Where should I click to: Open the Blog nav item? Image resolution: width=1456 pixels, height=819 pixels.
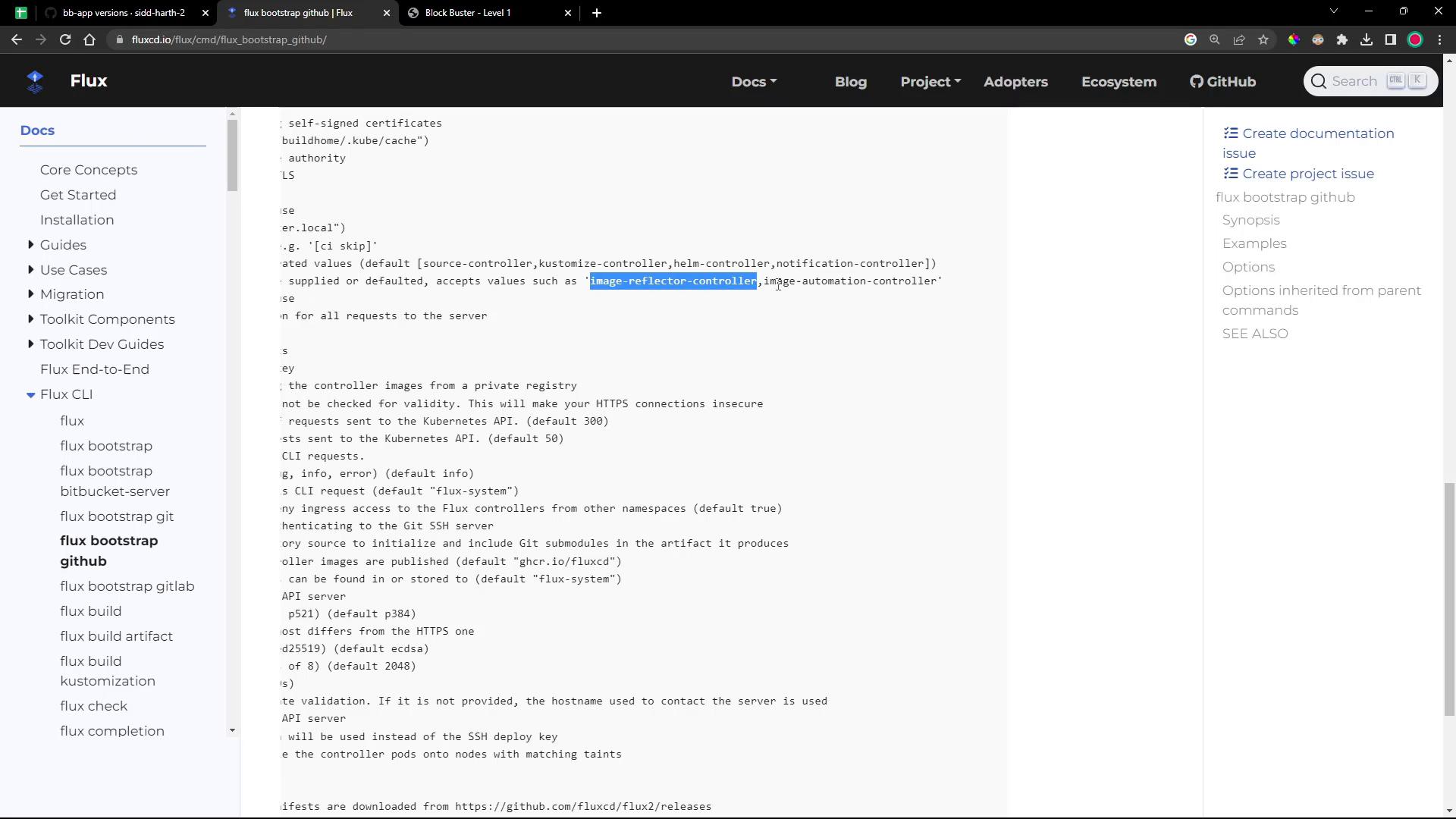850,81
